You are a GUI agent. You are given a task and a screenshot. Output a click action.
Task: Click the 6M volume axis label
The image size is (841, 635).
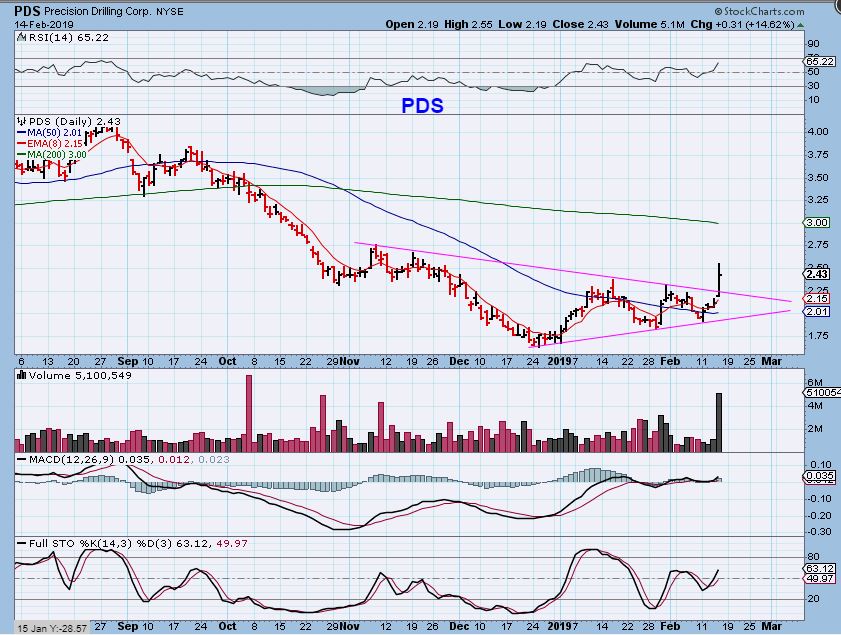click(815, 383)
